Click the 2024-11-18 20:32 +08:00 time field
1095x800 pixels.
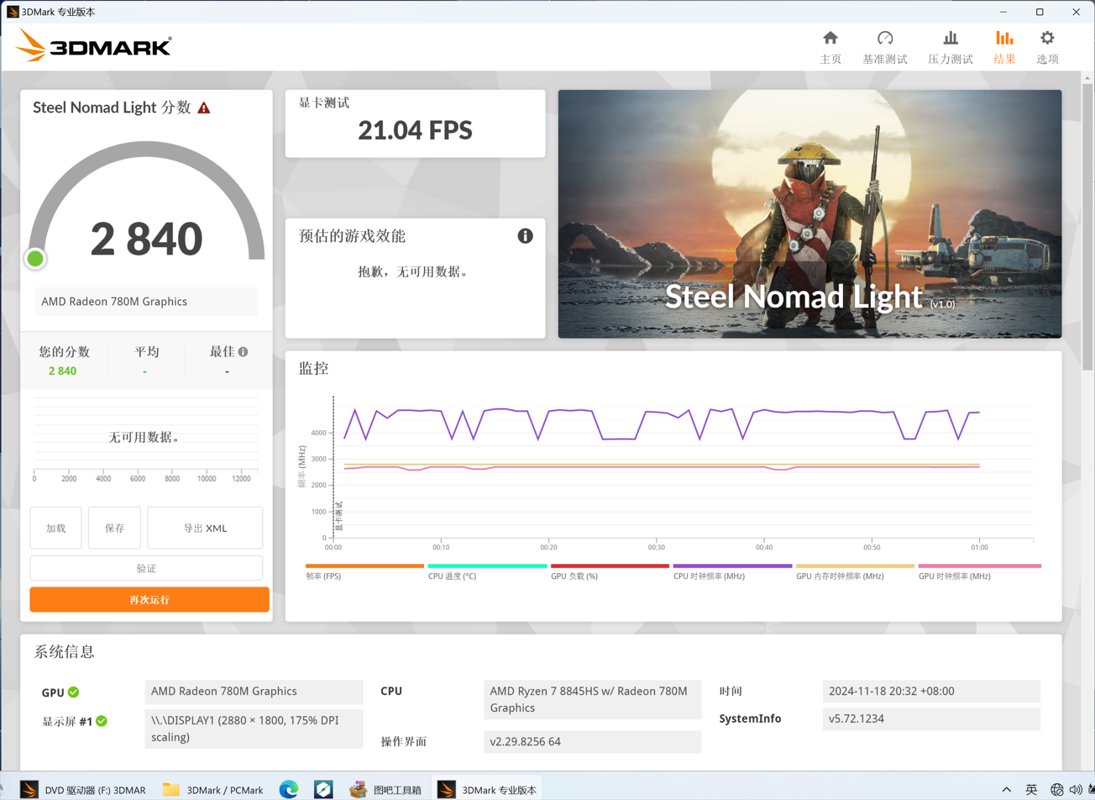(x=932, y=691)
